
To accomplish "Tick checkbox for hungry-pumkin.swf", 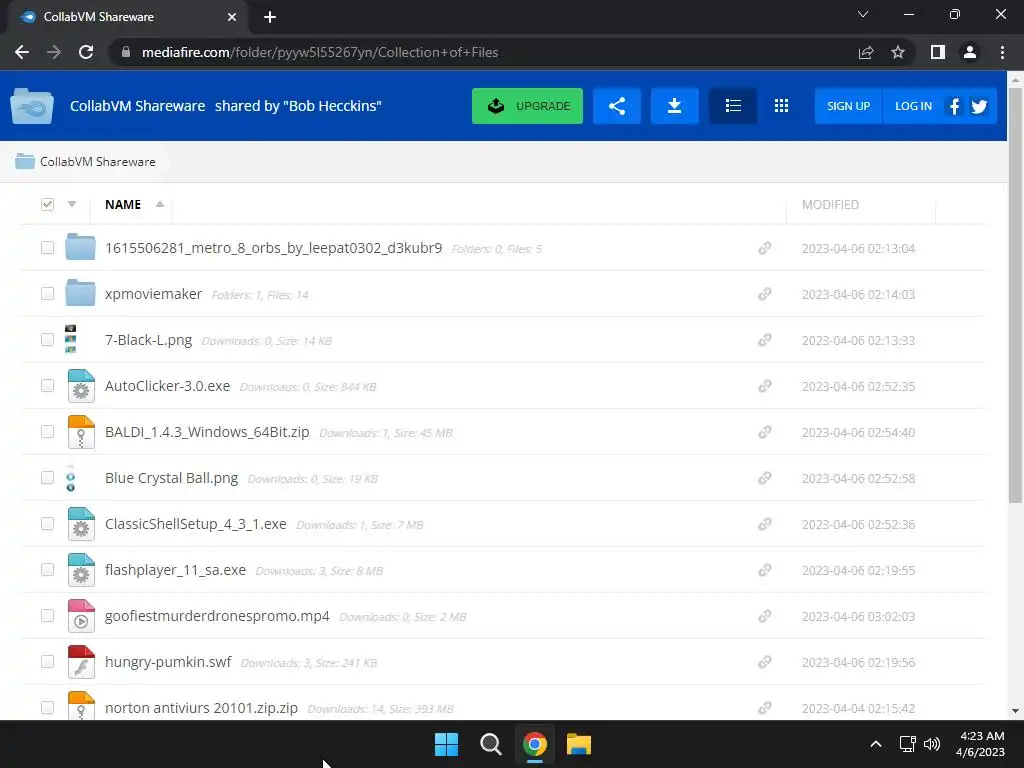I will pos(47,662).
